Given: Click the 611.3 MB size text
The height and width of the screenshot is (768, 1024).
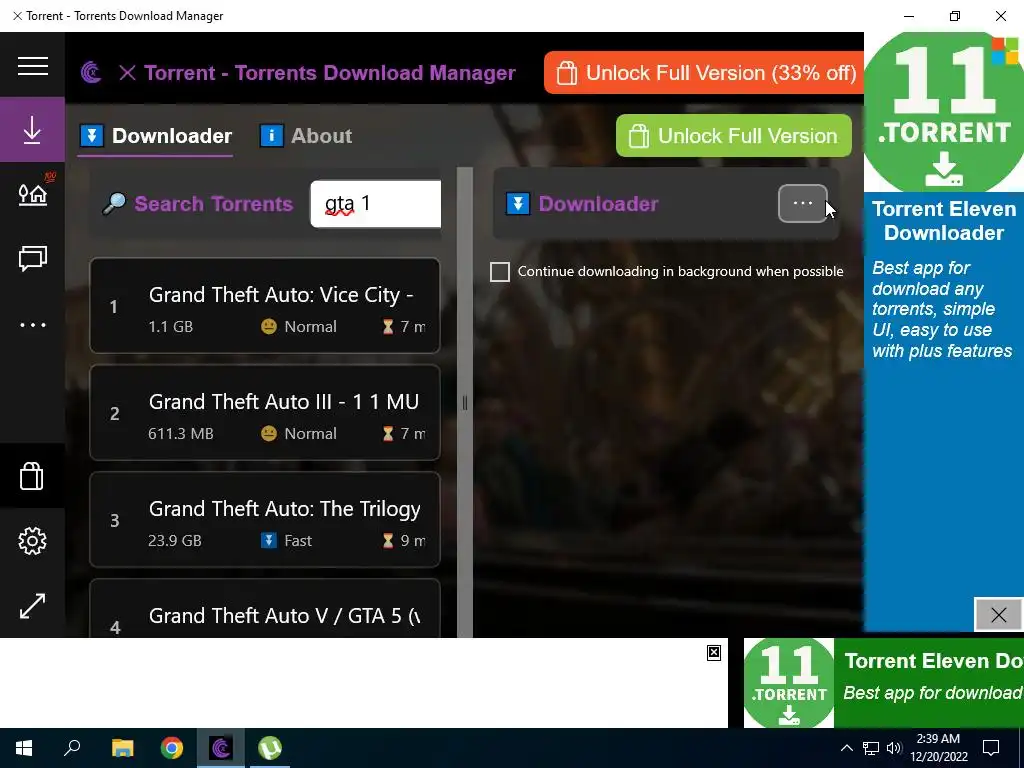Looking at the screenshot, I should pyautogui.click(x=181, y=434).
